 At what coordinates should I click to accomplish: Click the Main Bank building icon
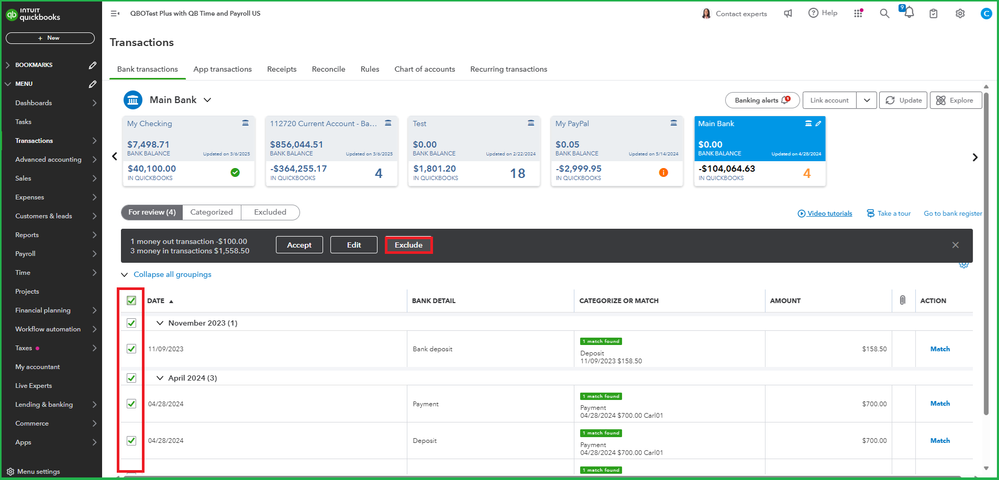(x=133, y=100)
